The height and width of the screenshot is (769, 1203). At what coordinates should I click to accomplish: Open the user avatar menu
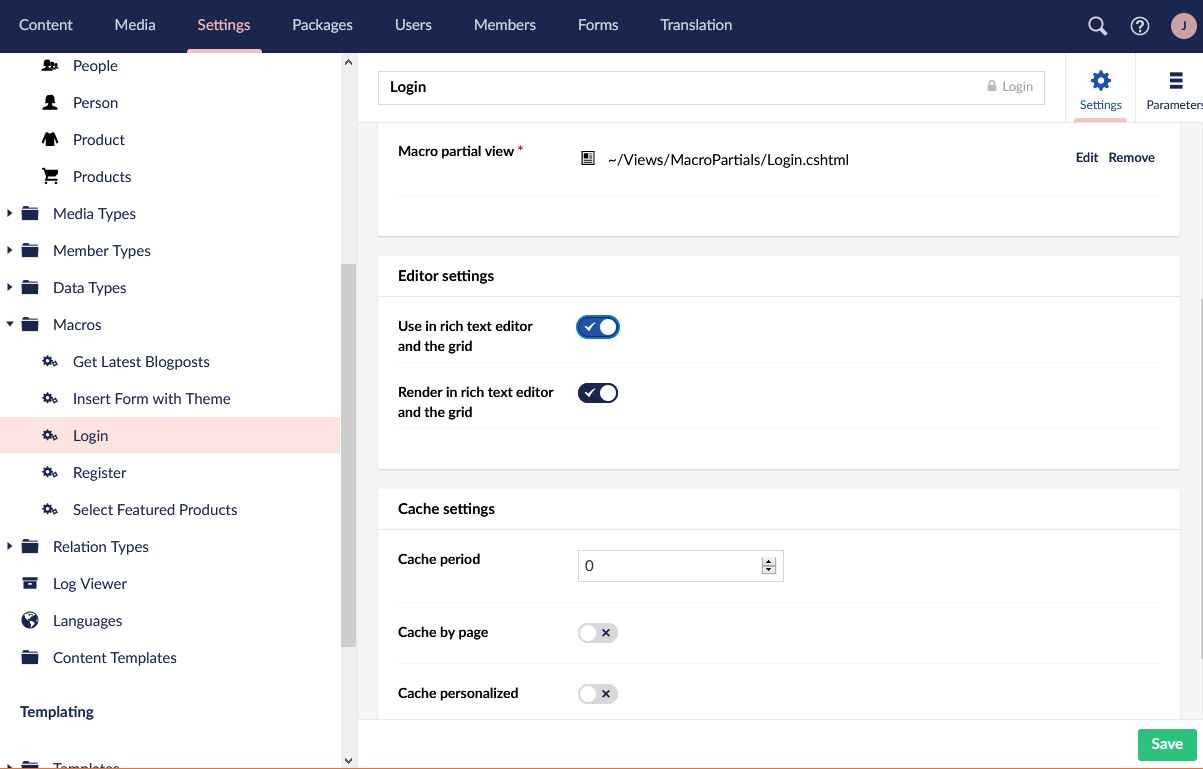[x=1183, y=26]
